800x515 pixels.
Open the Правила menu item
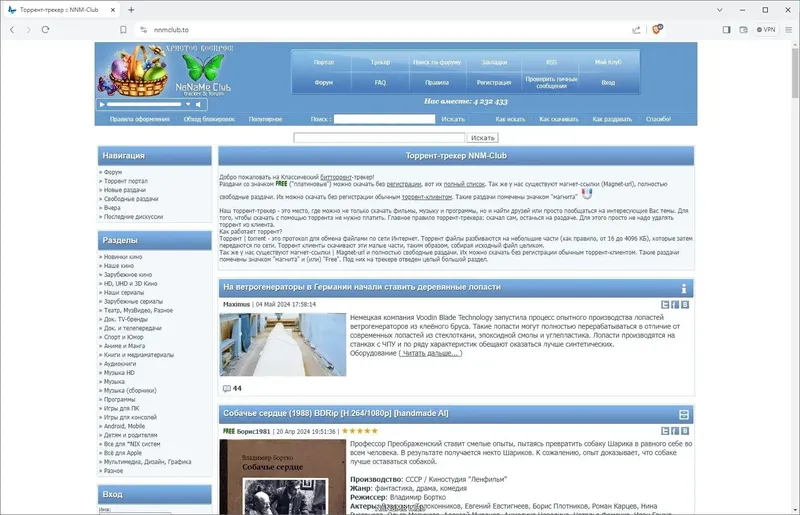point(437,82)
